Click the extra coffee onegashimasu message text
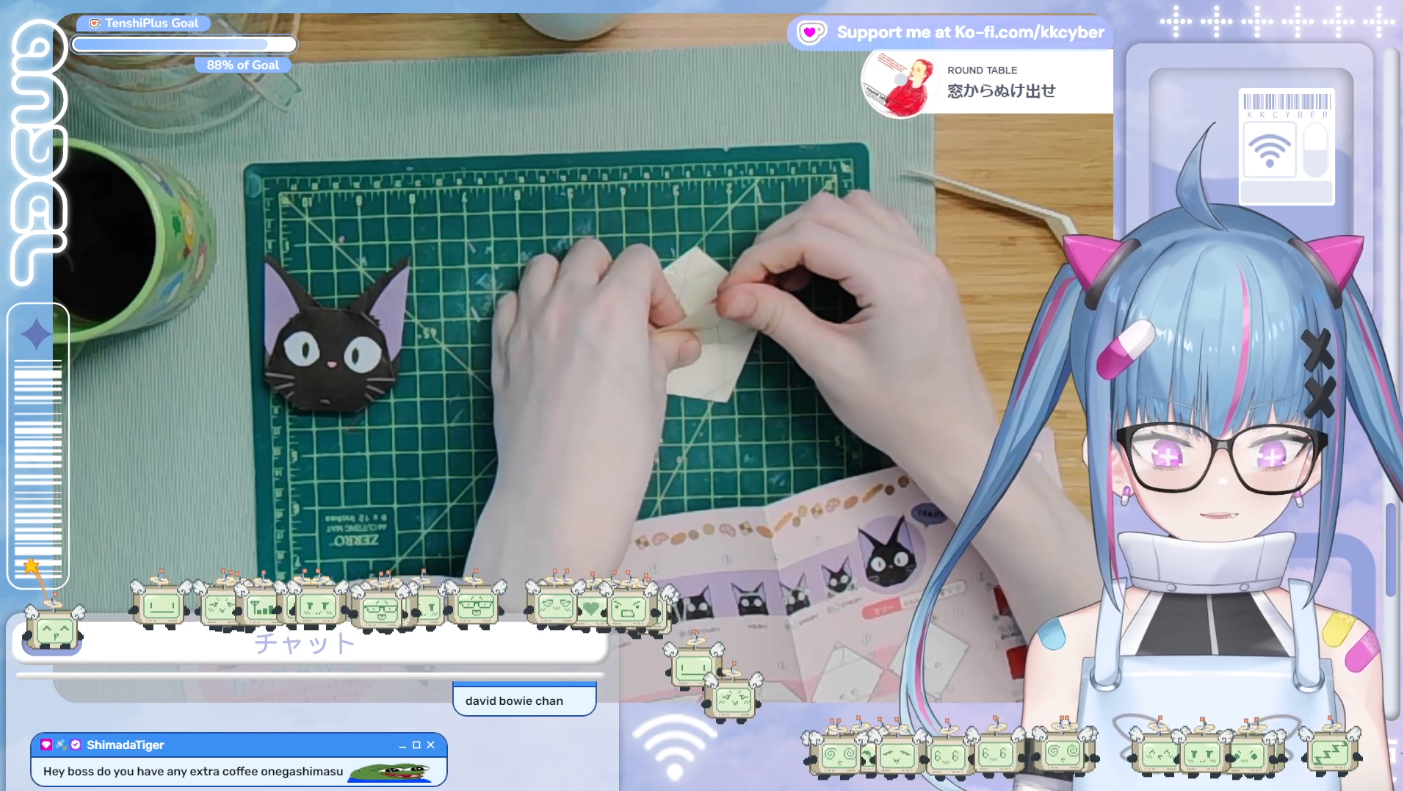This screenshot has height=791, width=1403. (x=193, y=772)
